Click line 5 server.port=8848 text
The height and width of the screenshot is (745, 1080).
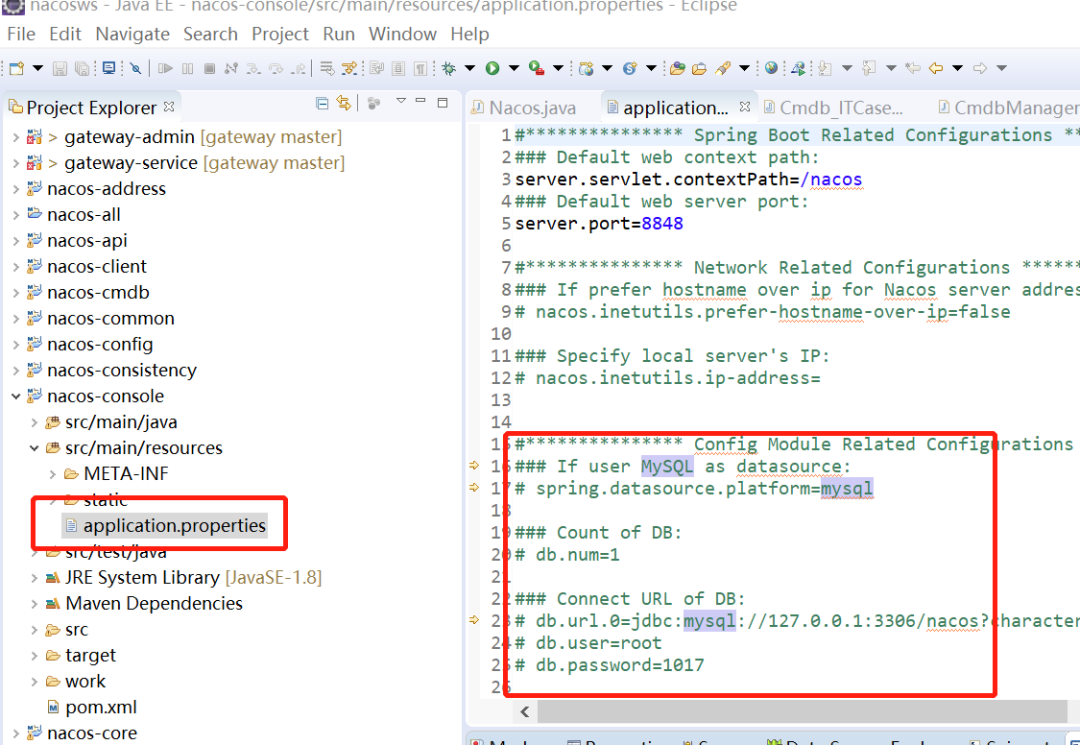pyautogui.click(x=599, y=223)
